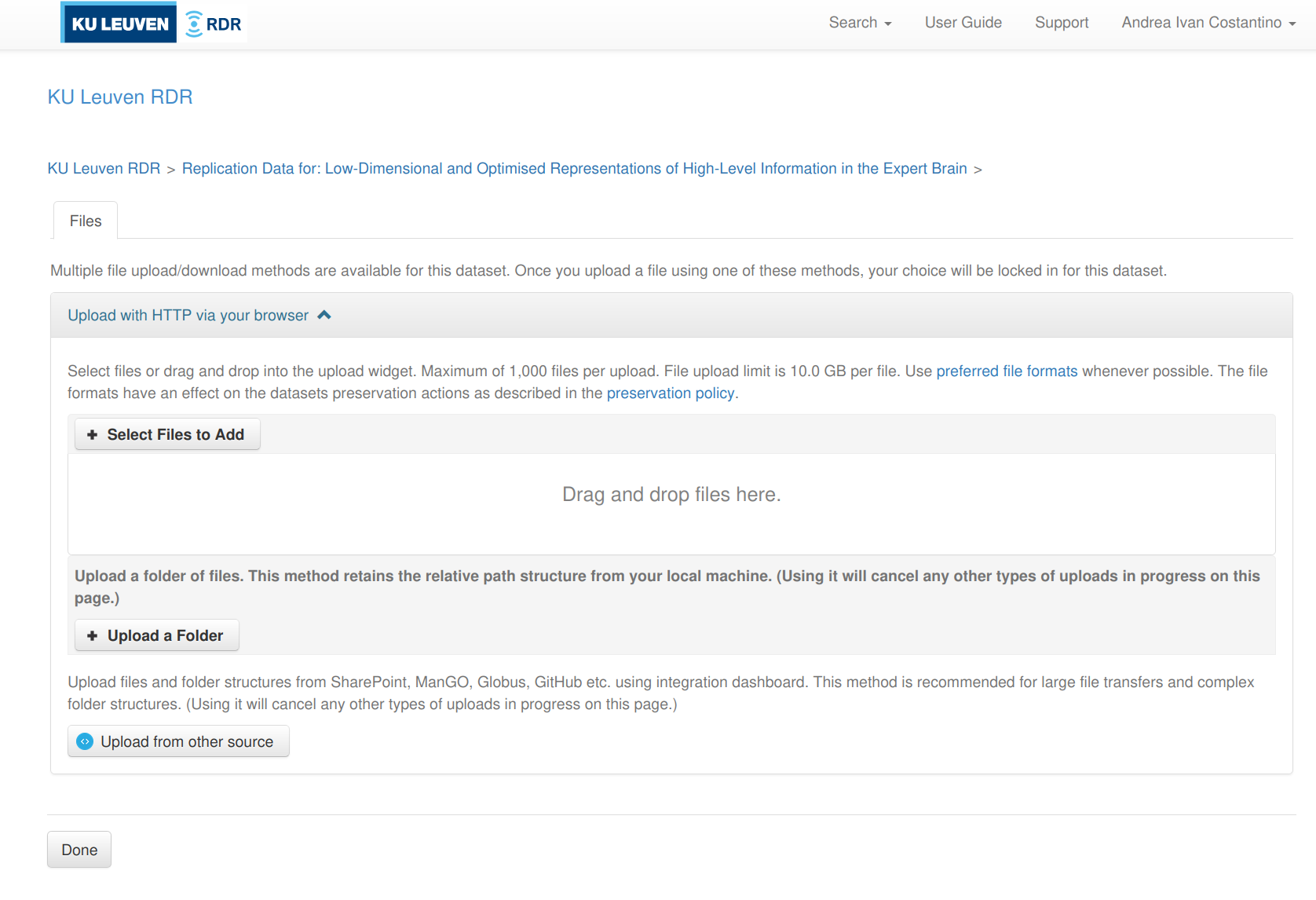The image size is (1316, 900).
Task: Click the Upload a Folder button
Action: 157,636
